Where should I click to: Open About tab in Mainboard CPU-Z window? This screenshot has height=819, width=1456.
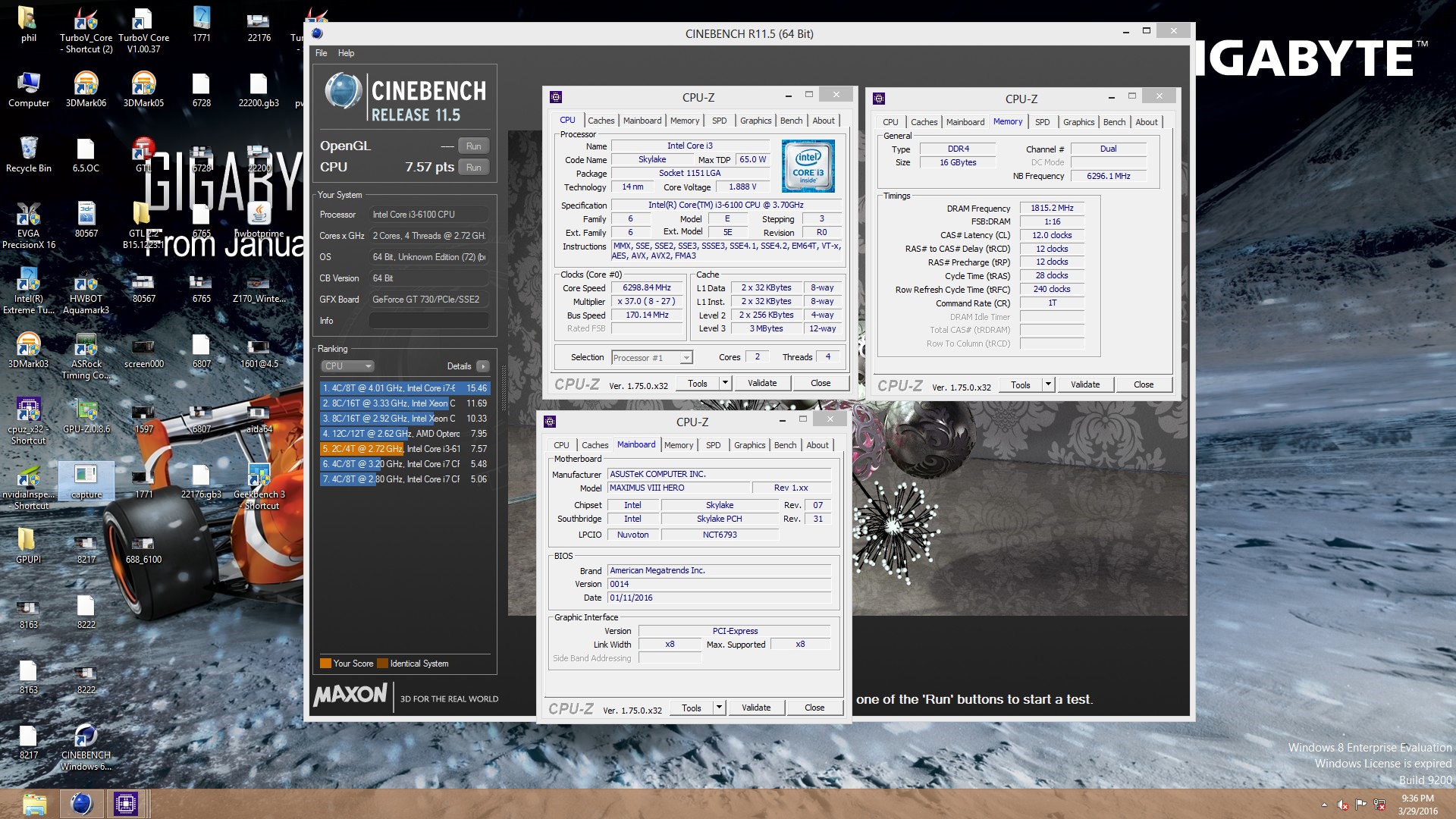tap(817, 445)
